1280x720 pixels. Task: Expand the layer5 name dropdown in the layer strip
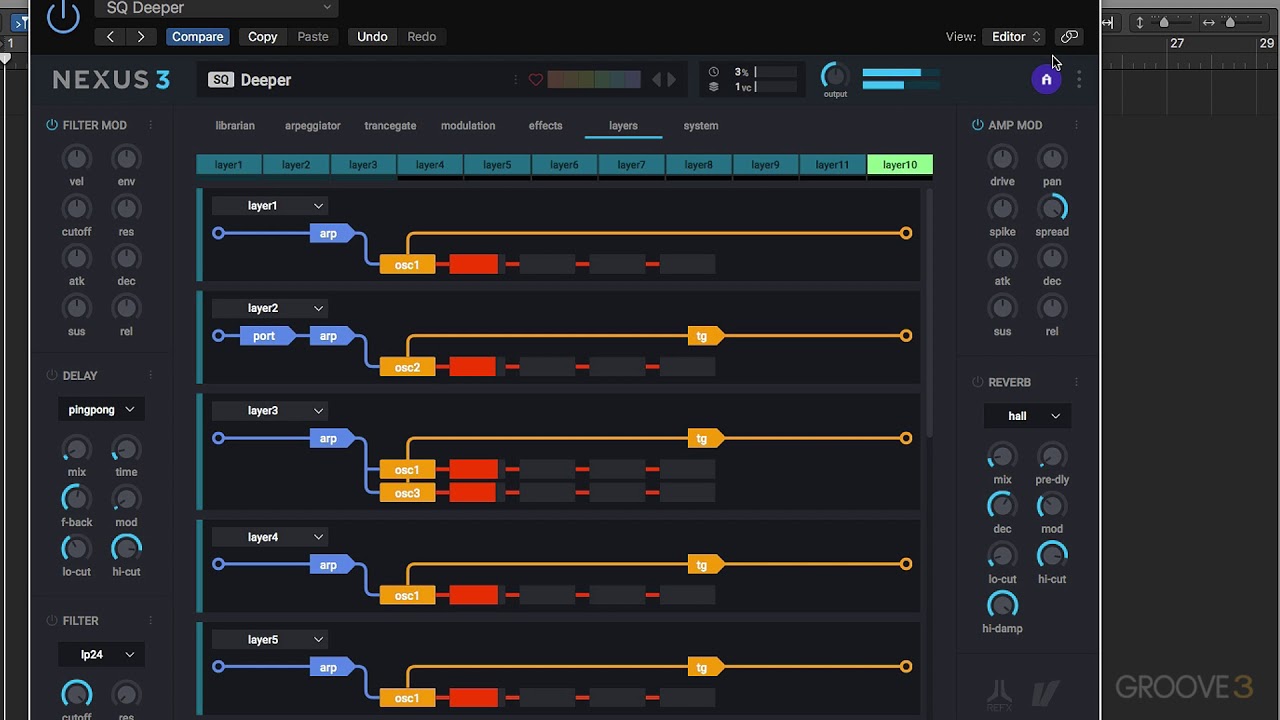coord(271,640)
